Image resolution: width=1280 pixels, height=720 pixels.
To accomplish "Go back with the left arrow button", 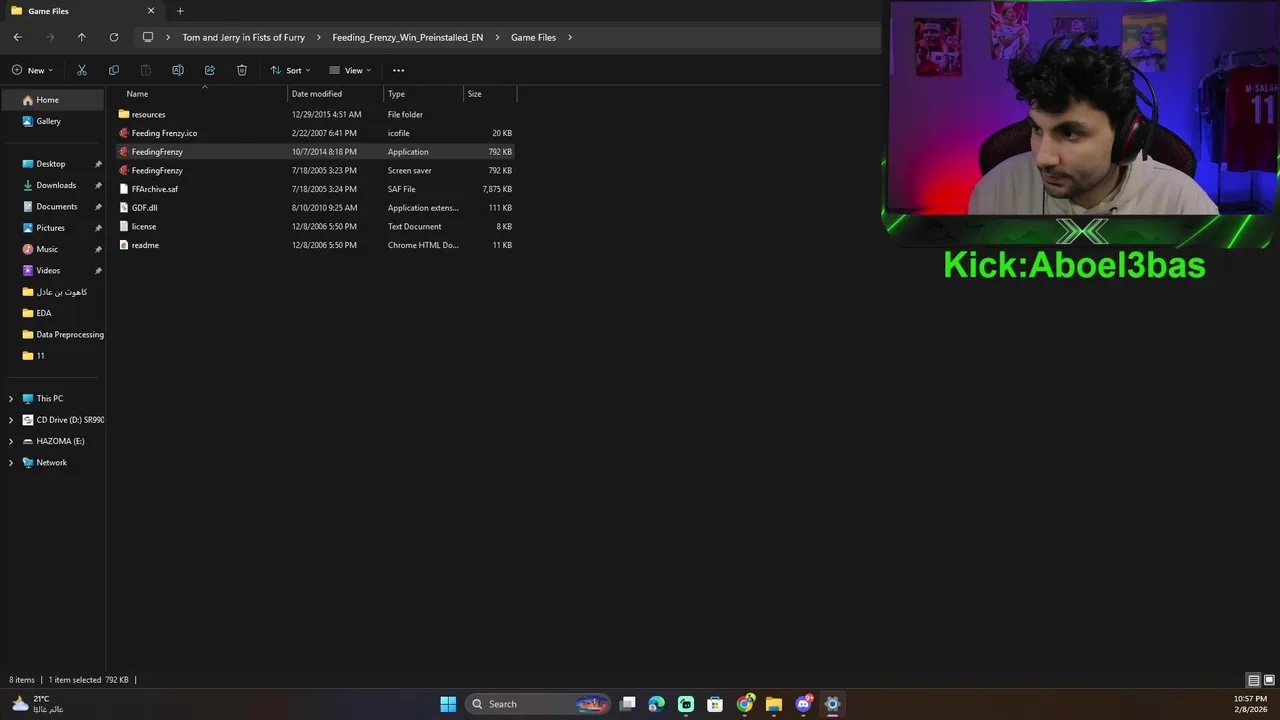I will pyautogui.click(x=18, y=37).
